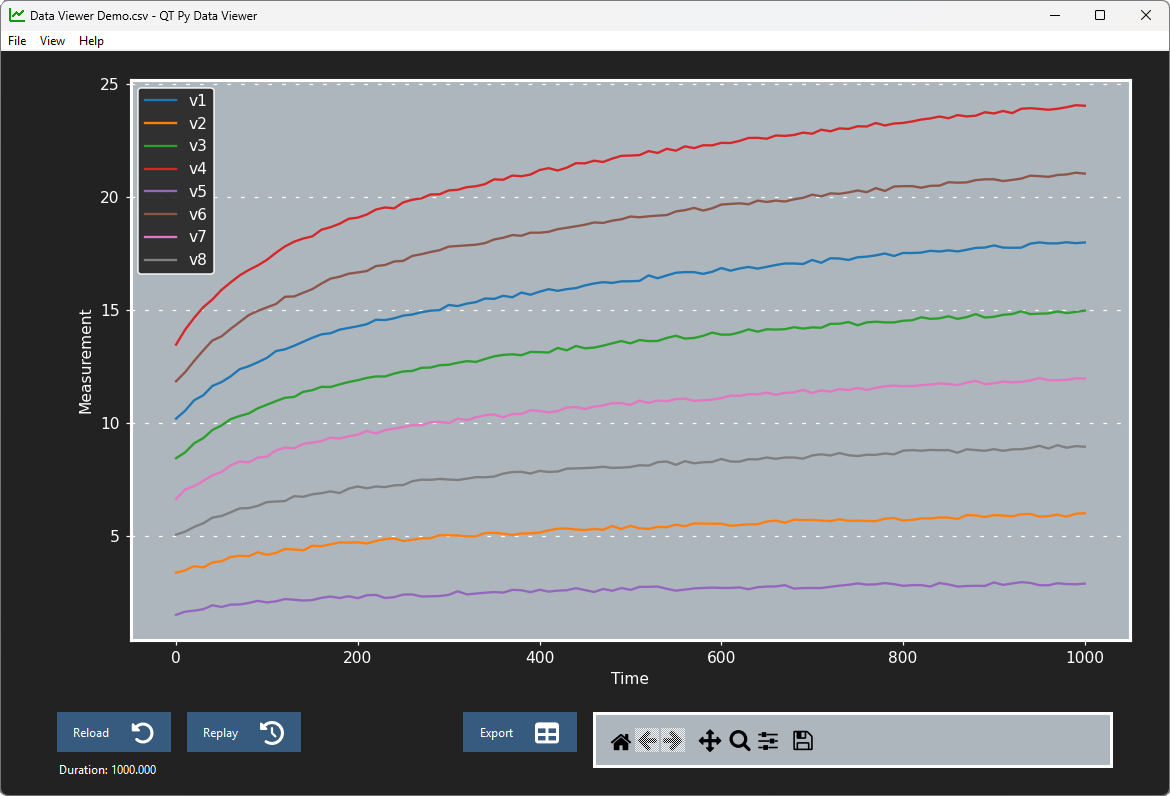
Task: Click the pink line swatch next to v7
Action: coord(160,236)
